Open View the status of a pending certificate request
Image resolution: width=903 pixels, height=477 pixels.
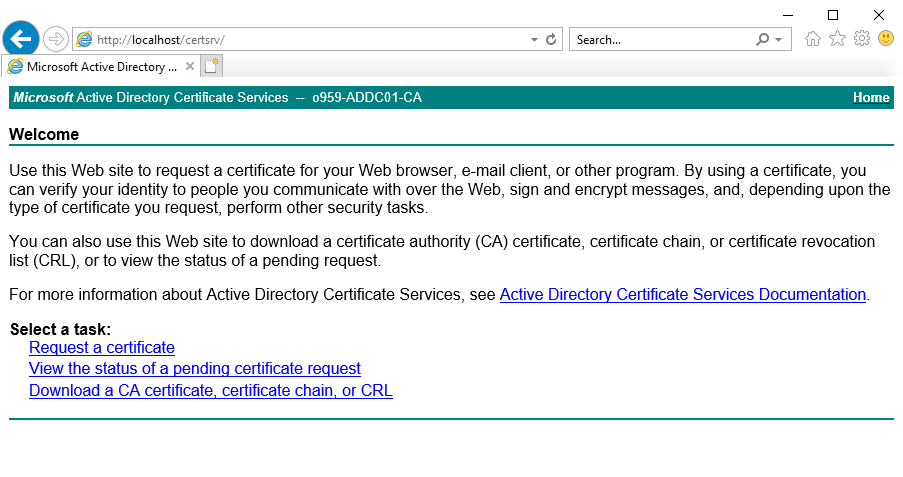pos(195,368)
